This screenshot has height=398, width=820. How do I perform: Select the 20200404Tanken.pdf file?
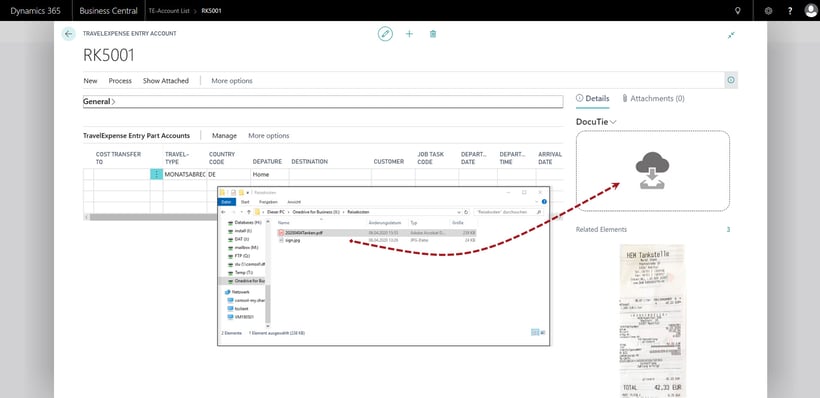pos(378,233)
